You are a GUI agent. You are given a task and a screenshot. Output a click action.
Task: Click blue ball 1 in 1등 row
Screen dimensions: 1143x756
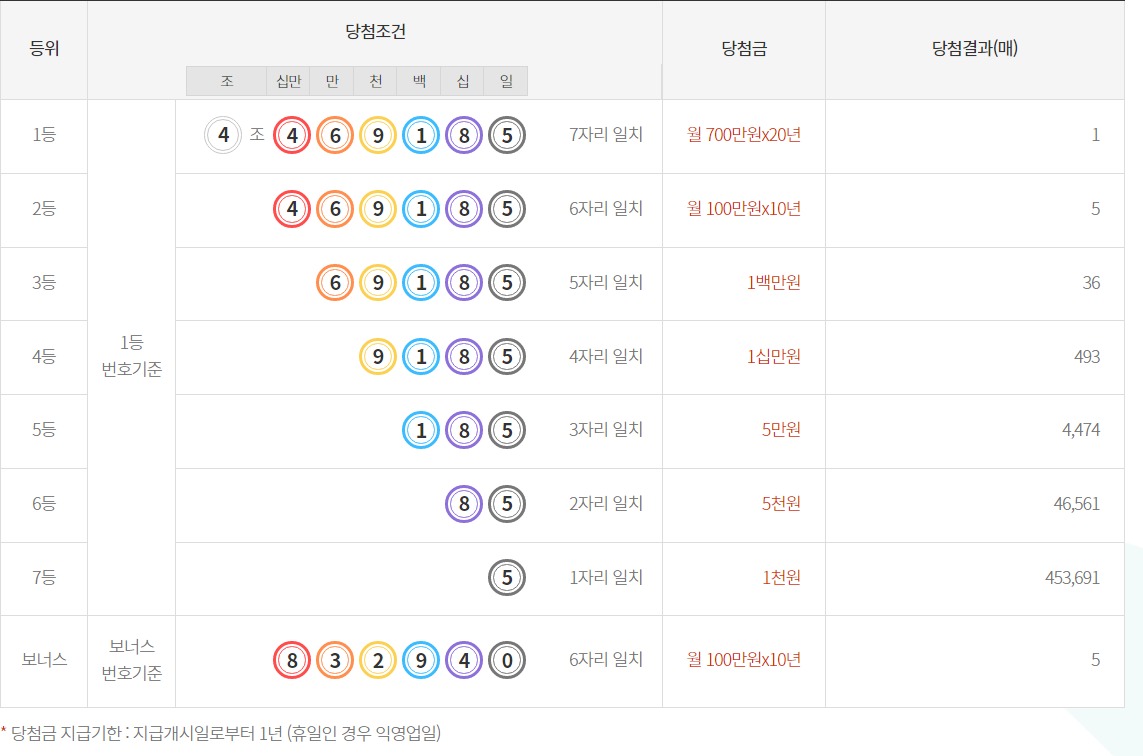click(421, 135)
